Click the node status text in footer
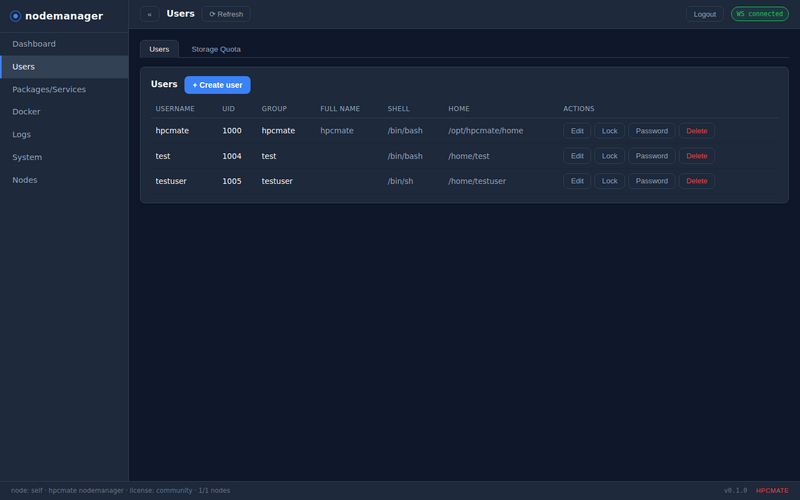The image size is (800, 500). pyautogui.click(x=120, y=490)
